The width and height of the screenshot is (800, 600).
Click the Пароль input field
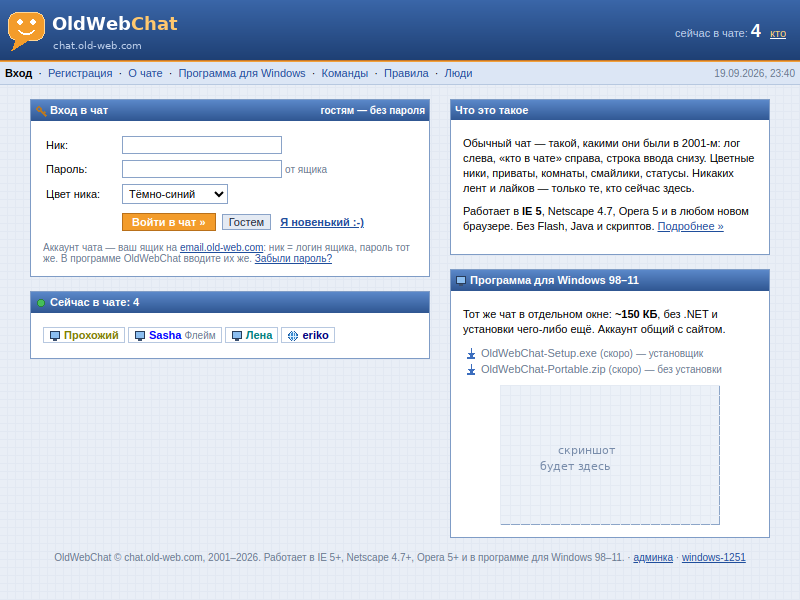point(202,169)
